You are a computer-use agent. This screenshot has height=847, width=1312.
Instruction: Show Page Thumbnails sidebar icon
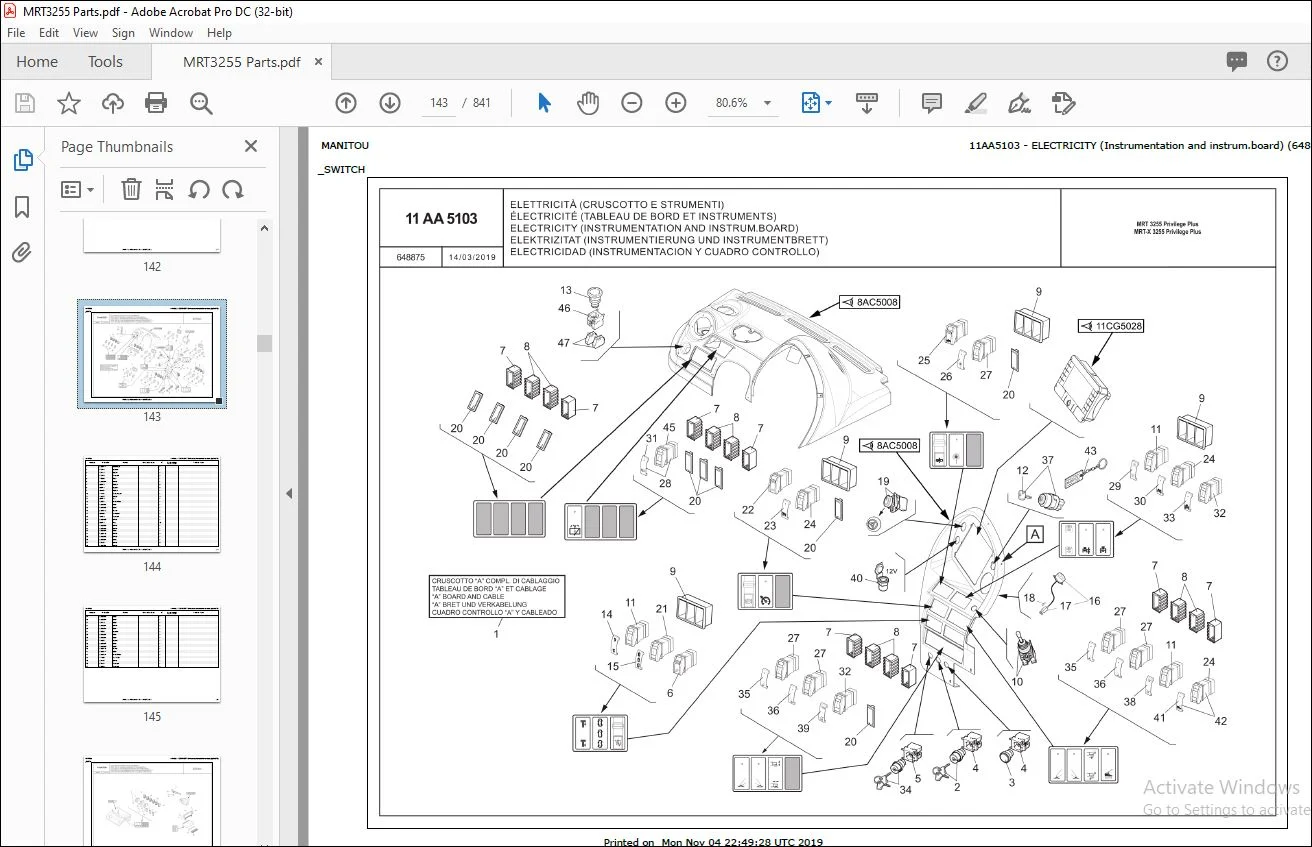coord(22,160)
